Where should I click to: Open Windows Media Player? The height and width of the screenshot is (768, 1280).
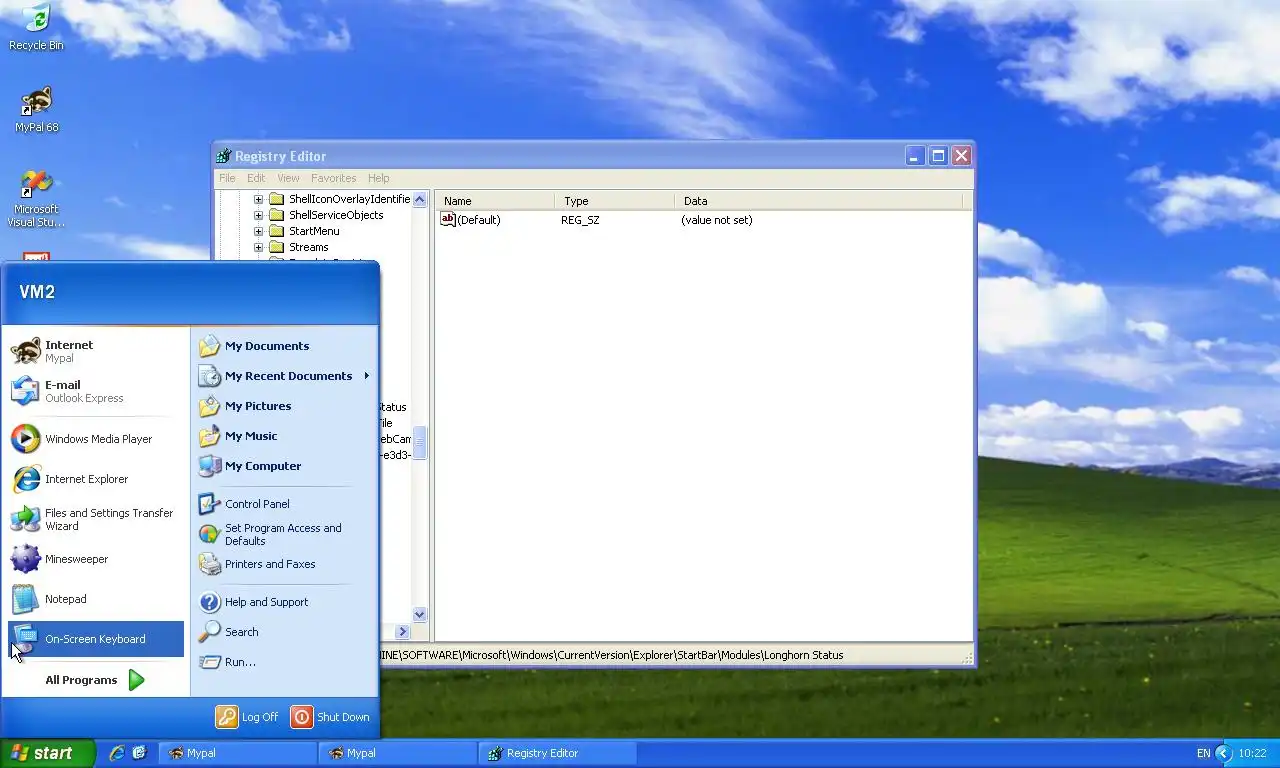[x=96, y=439]
